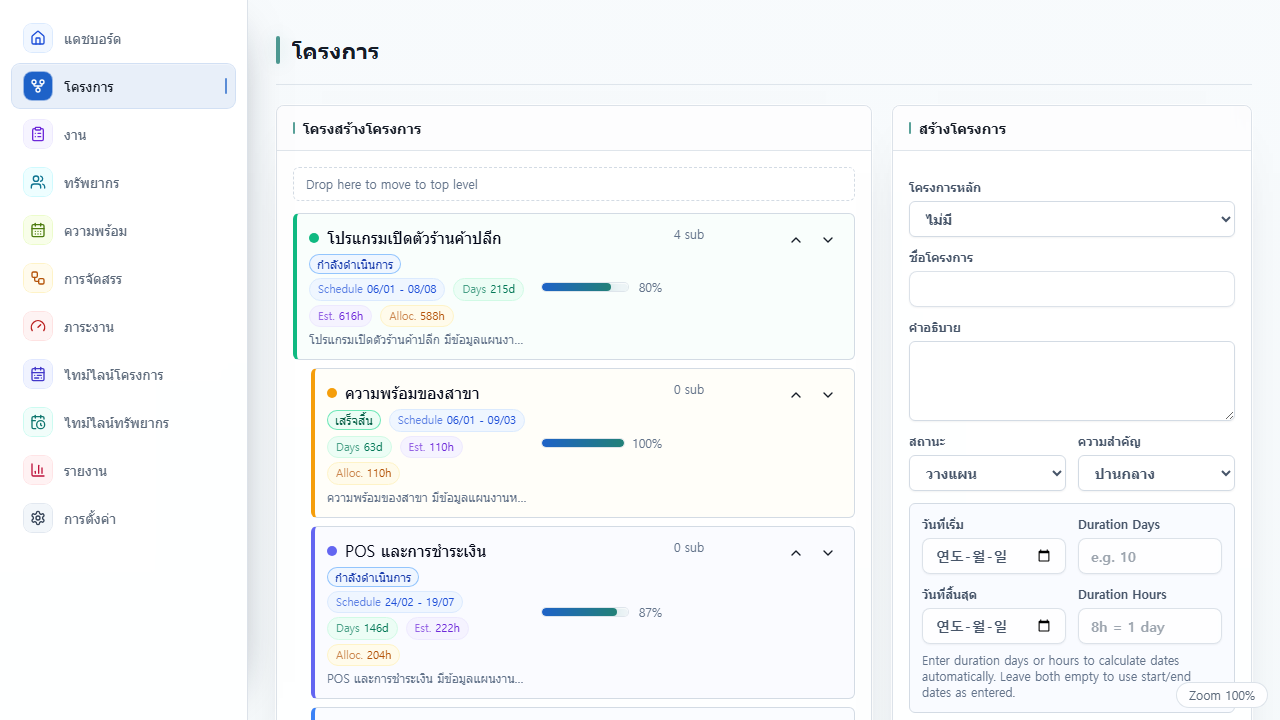Image resolution: width=1280 pixels, height=720 pixels.
Task: Open รายงาน menu item
Action: pos(123,470)
